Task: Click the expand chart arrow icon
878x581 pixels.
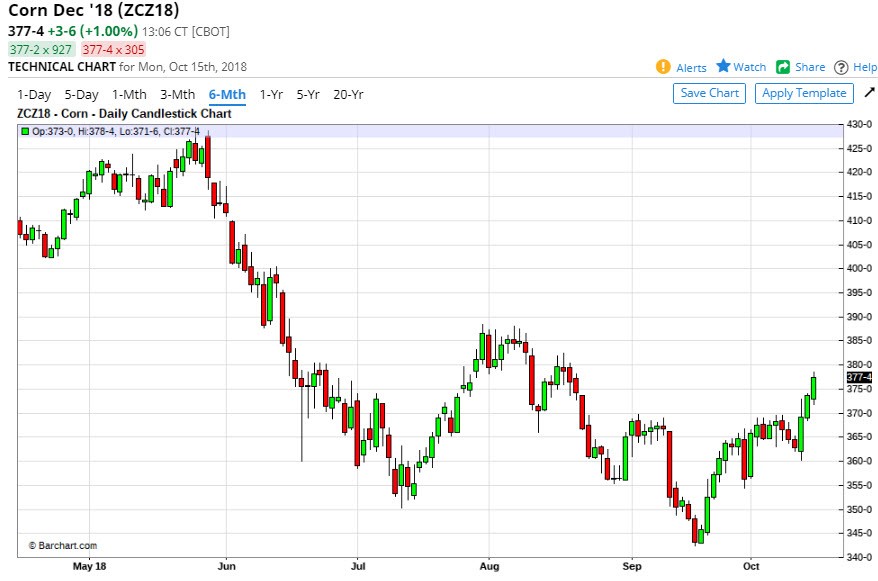Action: tap(870, 92)
